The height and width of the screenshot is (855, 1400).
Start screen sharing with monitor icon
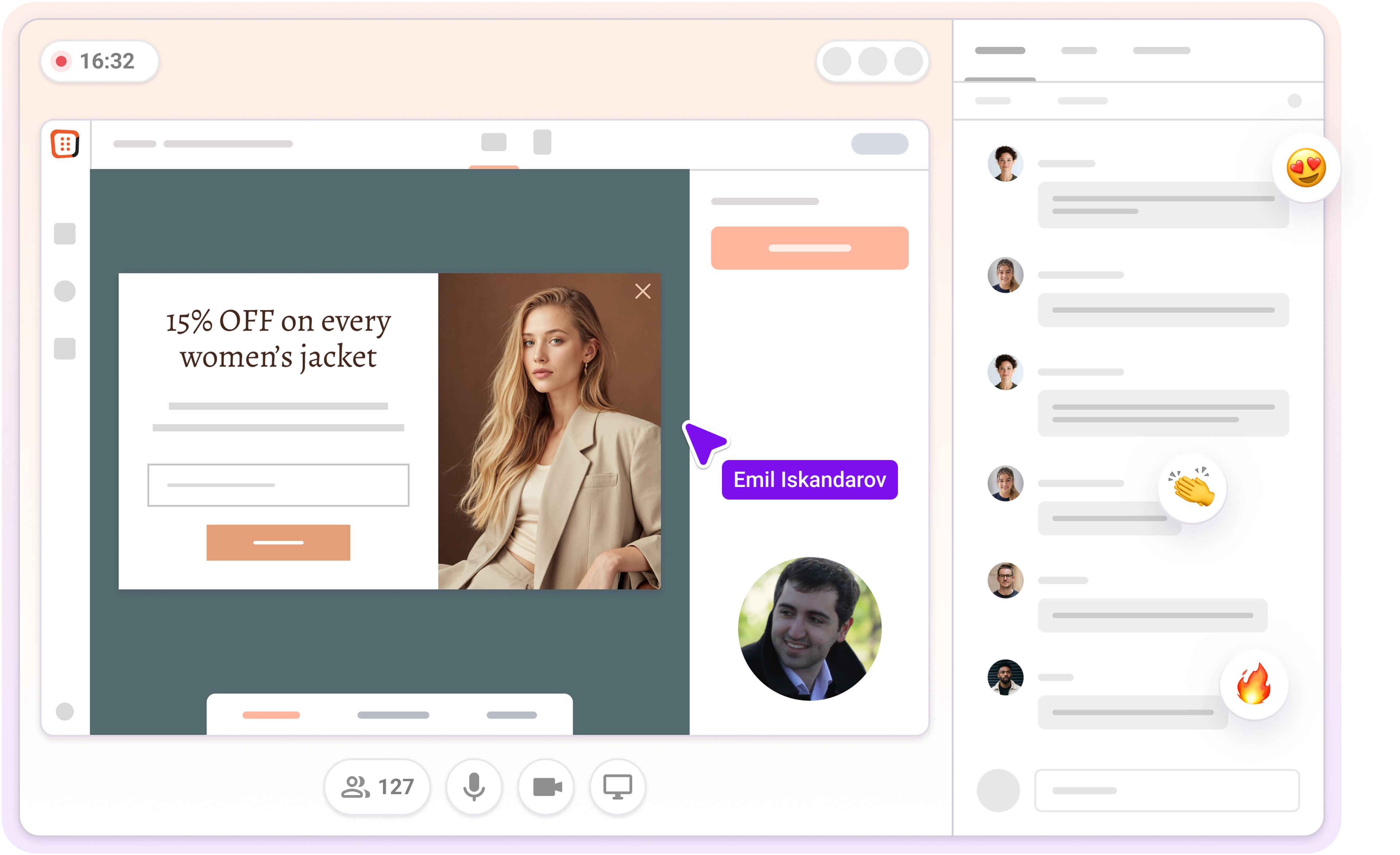(617, 787)
